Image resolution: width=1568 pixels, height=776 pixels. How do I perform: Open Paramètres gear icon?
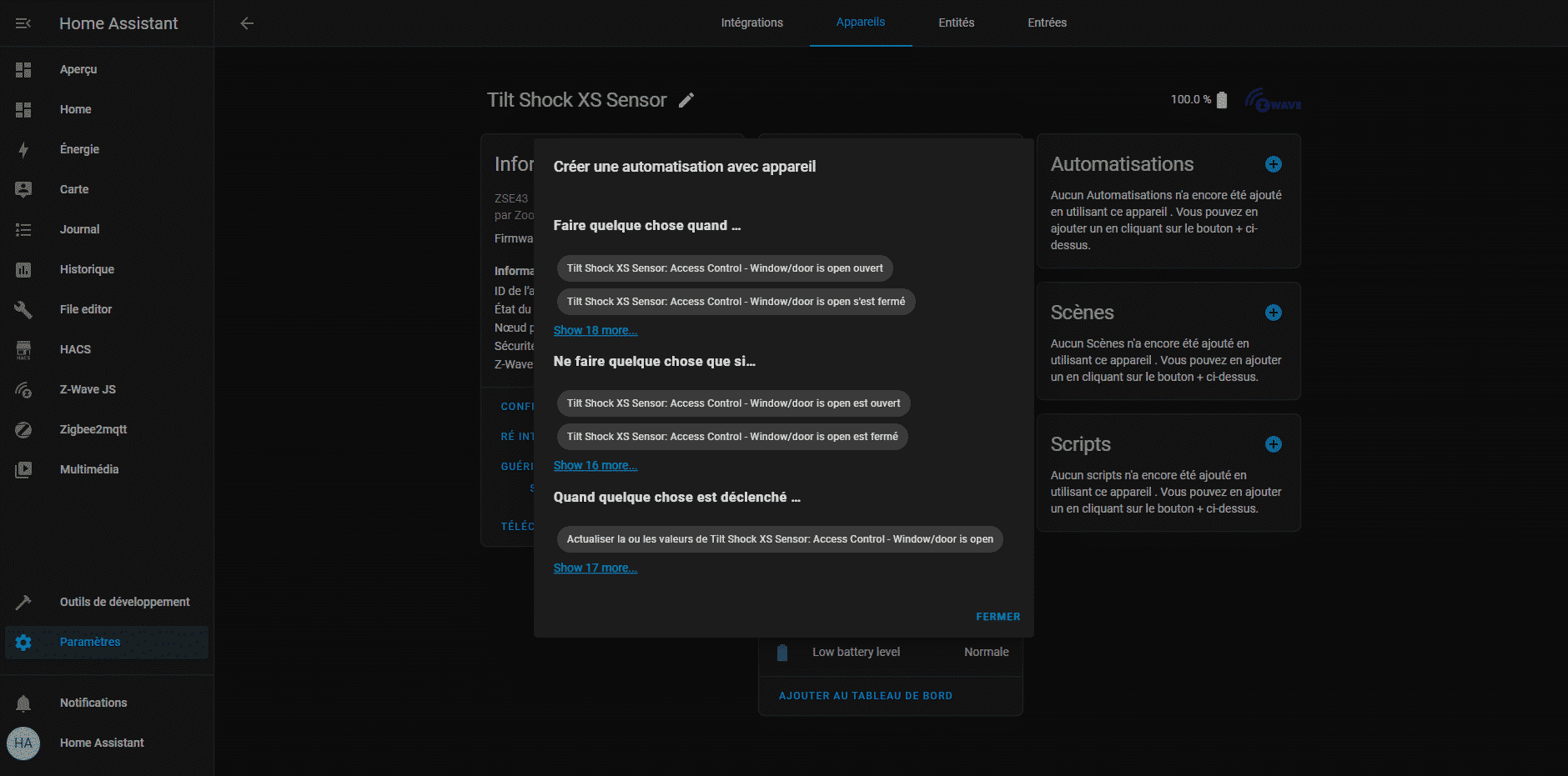(x=23, y=643)
